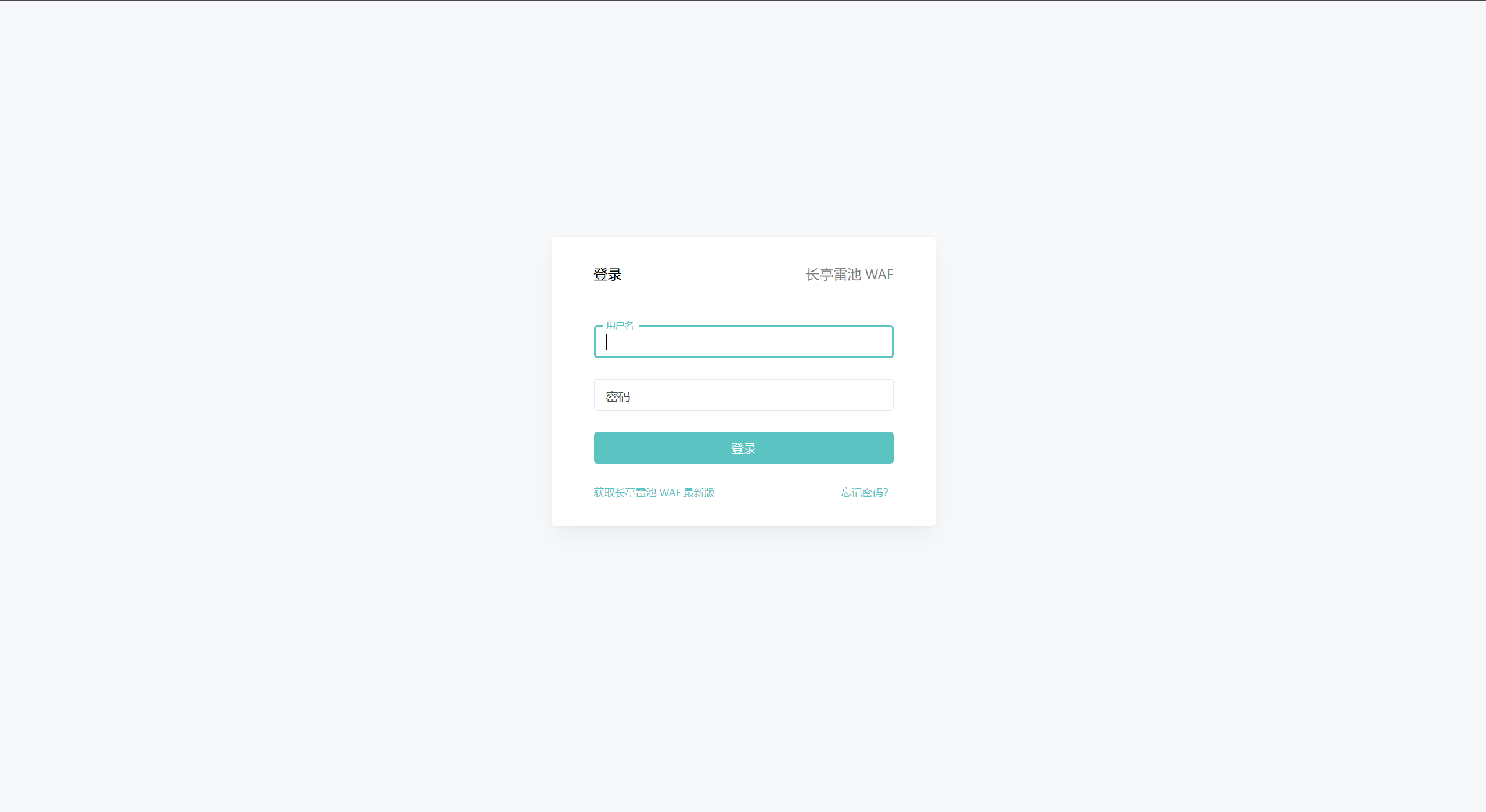This screenshot has width=1486, height=812.
Task: Follow the forgot password link at the card's bottom right
Action: pos(865,493)
